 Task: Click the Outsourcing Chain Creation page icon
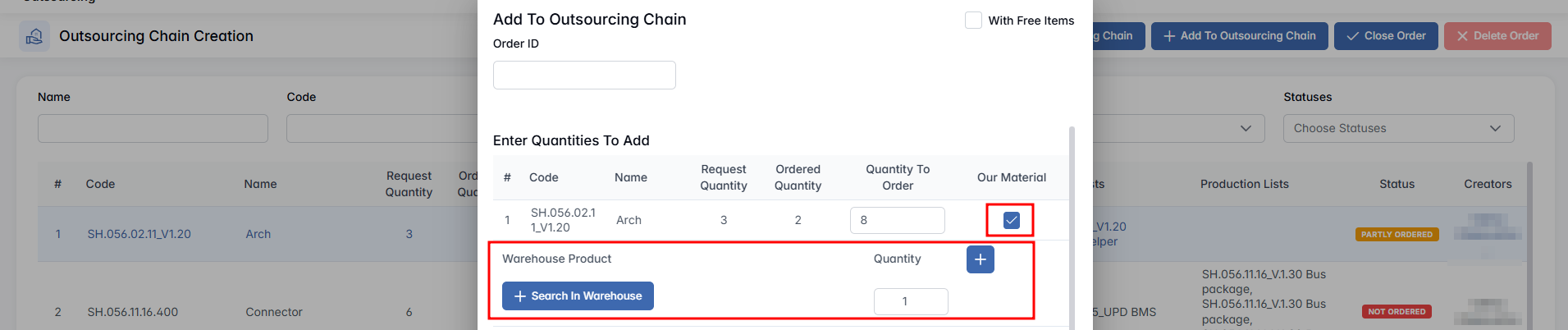pyautogui.click(x=34, y=36)
